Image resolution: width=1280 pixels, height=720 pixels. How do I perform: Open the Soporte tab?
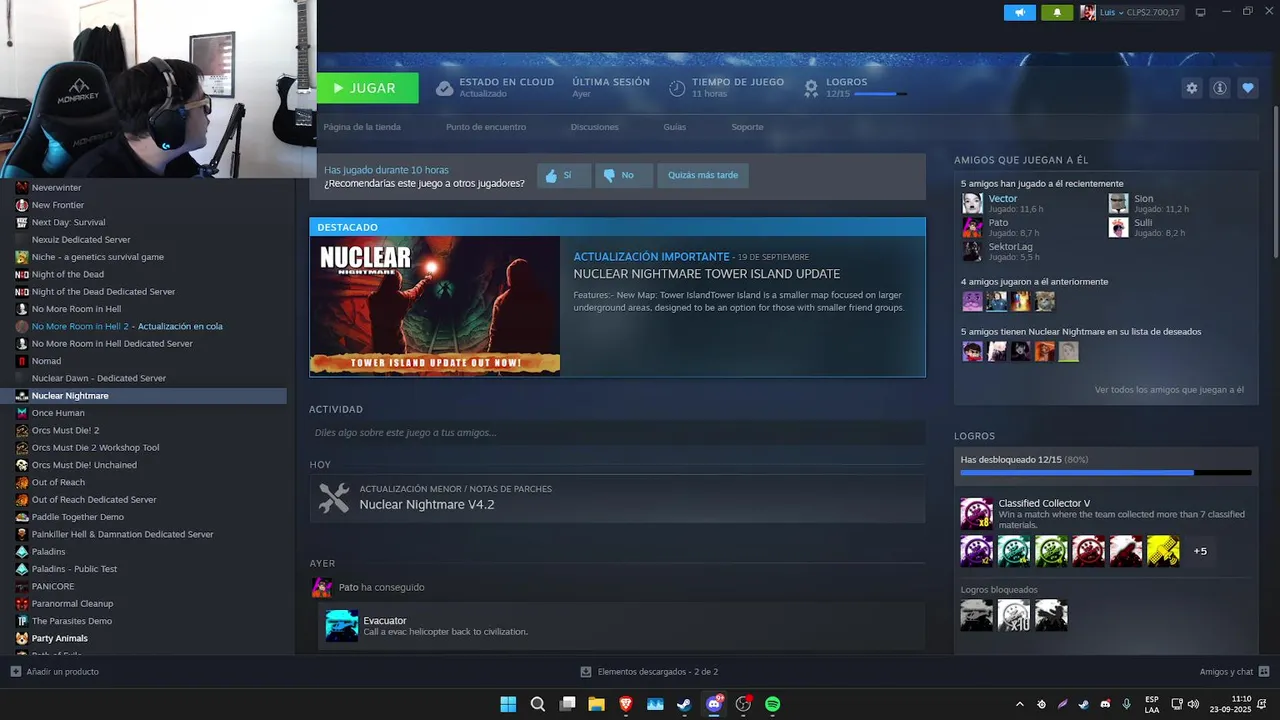coord(747,127)
